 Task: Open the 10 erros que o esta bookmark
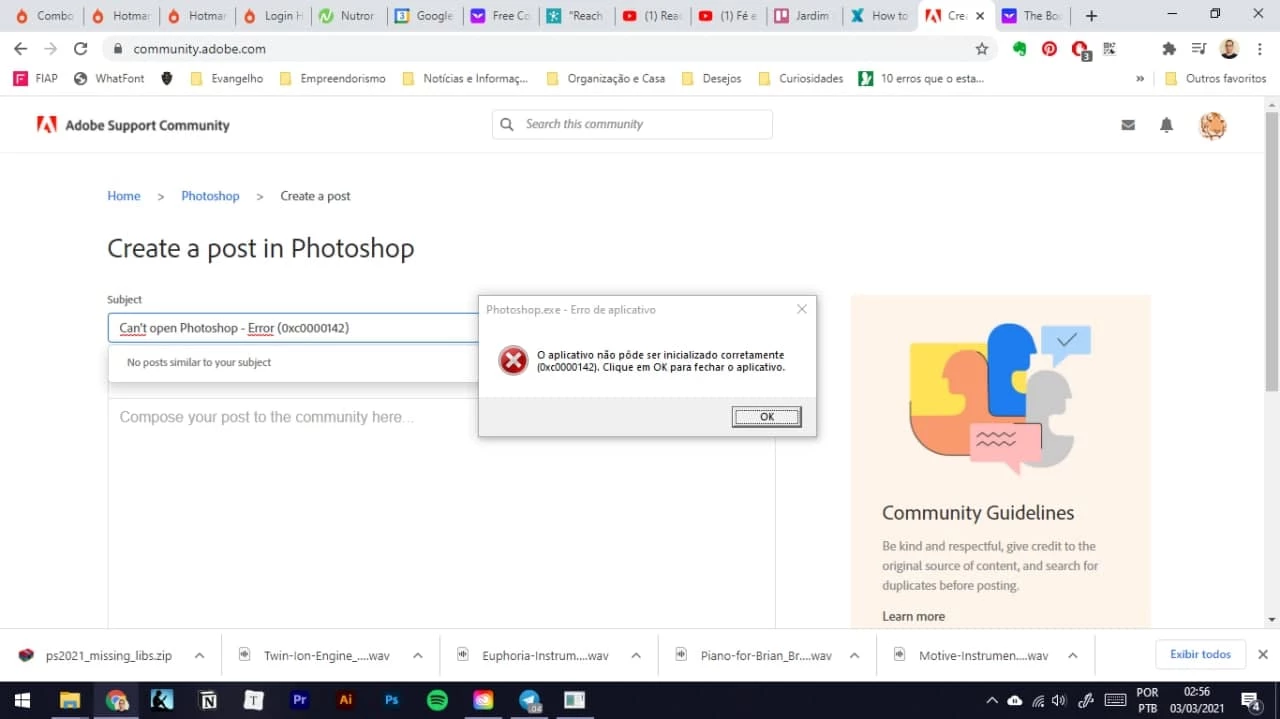[x=922, y=78]
